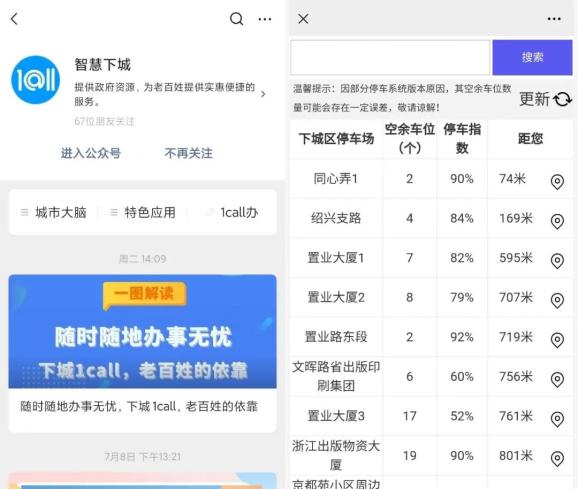The image size is (578, 489).
Task: Open the more options dots on the parking page
Action: (554, 19)
